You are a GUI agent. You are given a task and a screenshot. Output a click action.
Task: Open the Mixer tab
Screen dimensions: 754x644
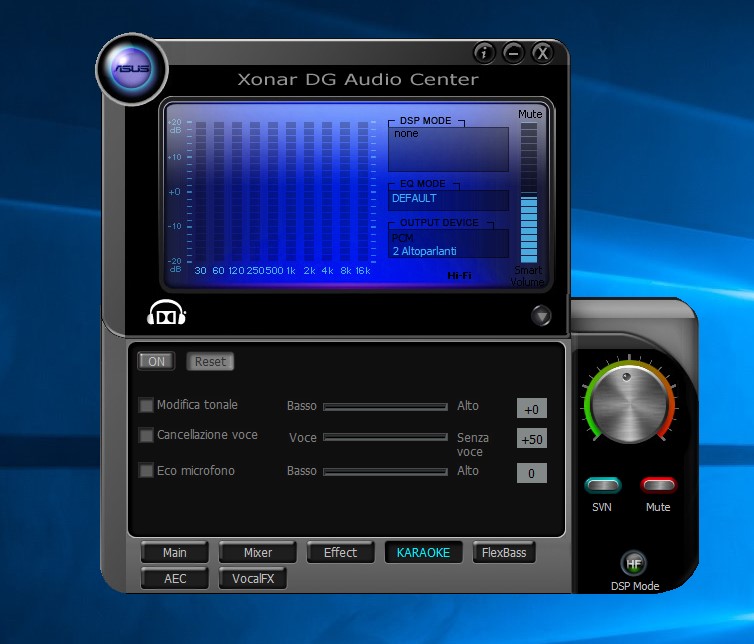(x=258, y=552)
